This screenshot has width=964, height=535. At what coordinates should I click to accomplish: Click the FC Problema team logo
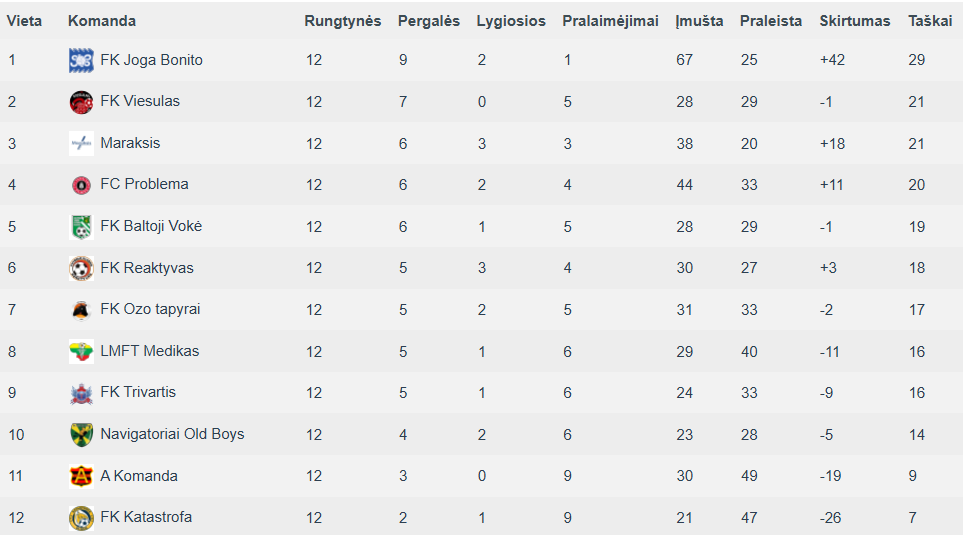click(x=81, y=184)
